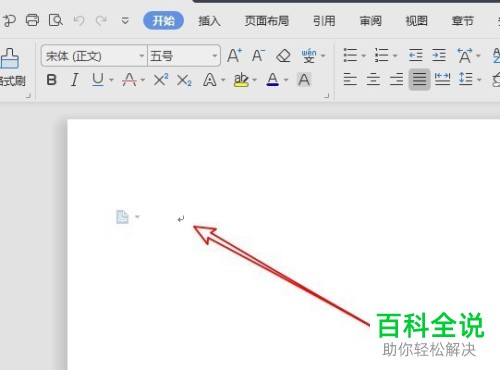Expand highlight color dropdown arrow

pos(255,80)
